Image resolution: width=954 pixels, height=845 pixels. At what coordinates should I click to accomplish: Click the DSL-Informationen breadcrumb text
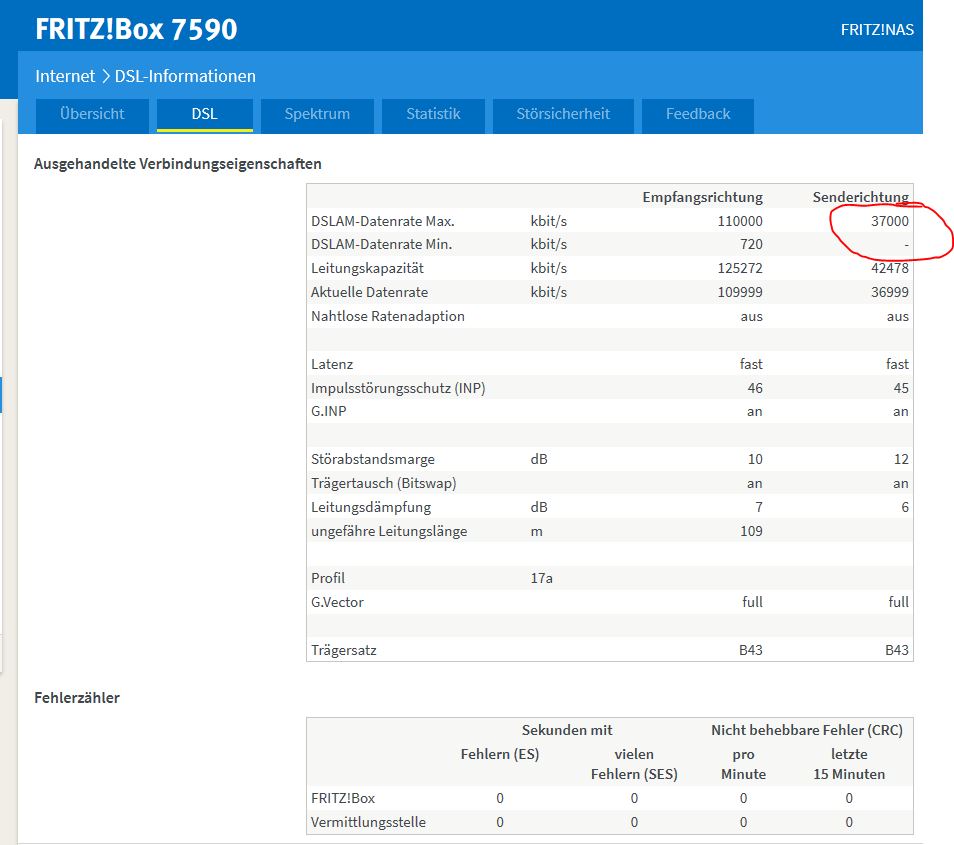(185, 76)
